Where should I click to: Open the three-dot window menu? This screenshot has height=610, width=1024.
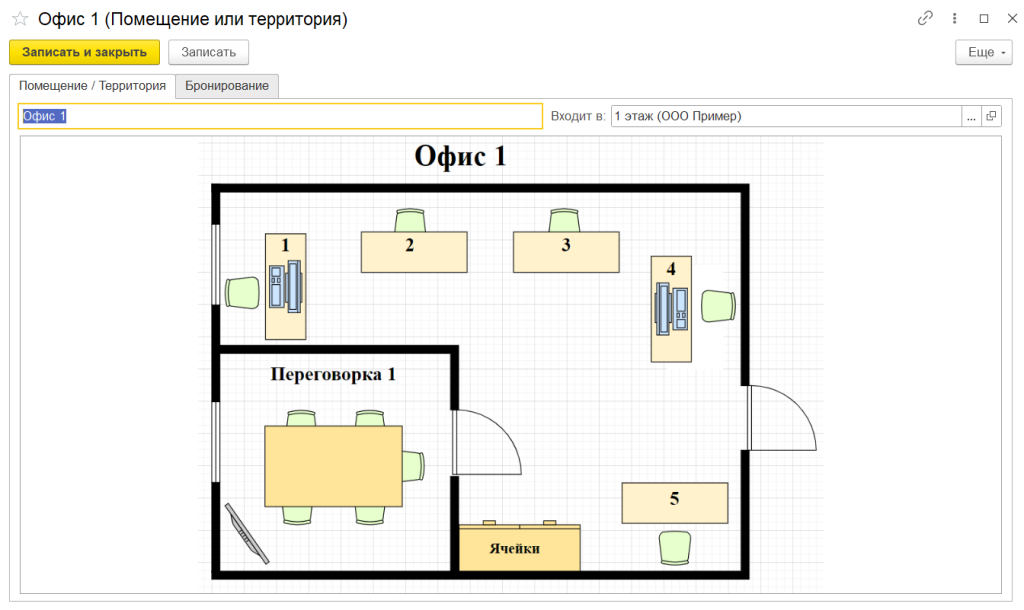(x=955, y=19)
